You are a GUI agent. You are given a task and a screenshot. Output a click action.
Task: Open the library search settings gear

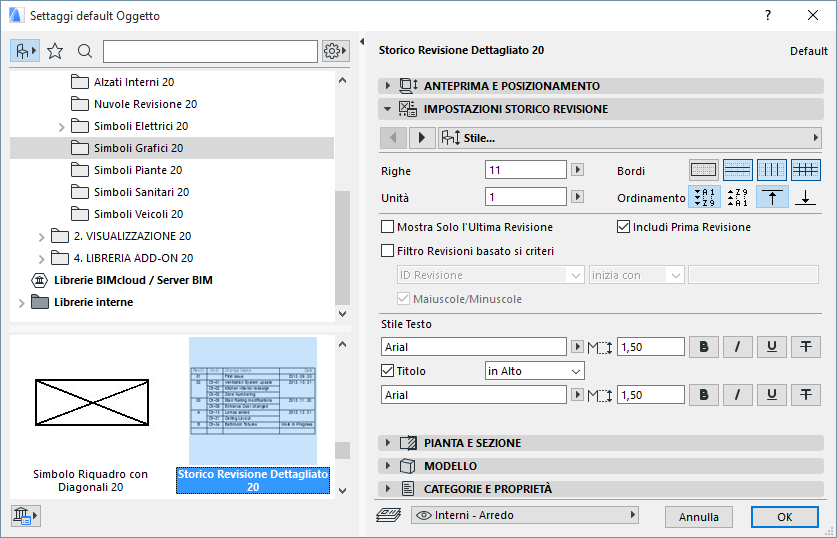tap(335, 51)
